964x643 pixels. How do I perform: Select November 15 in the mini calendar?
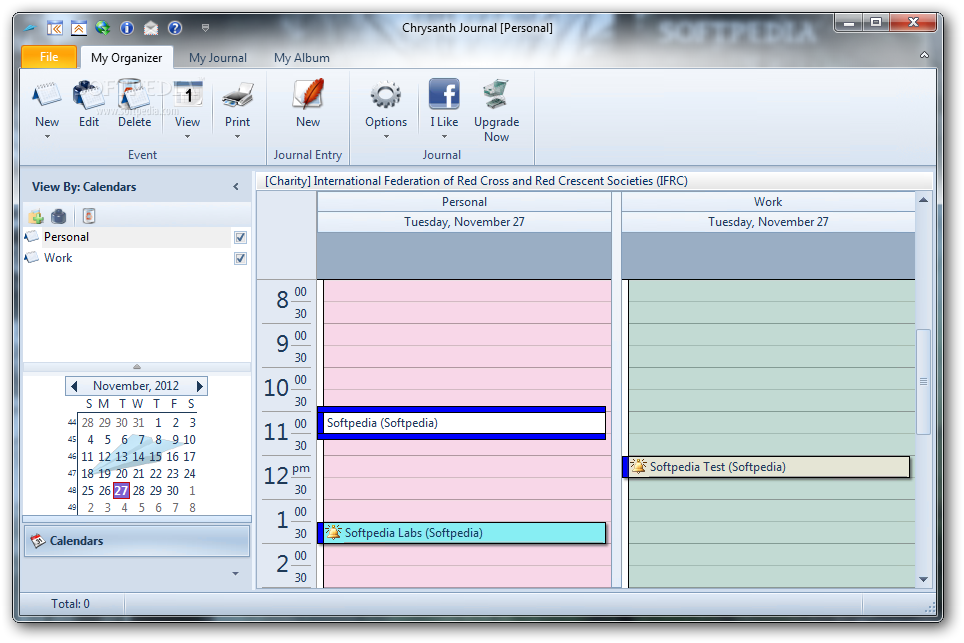[x=156, y=457]
